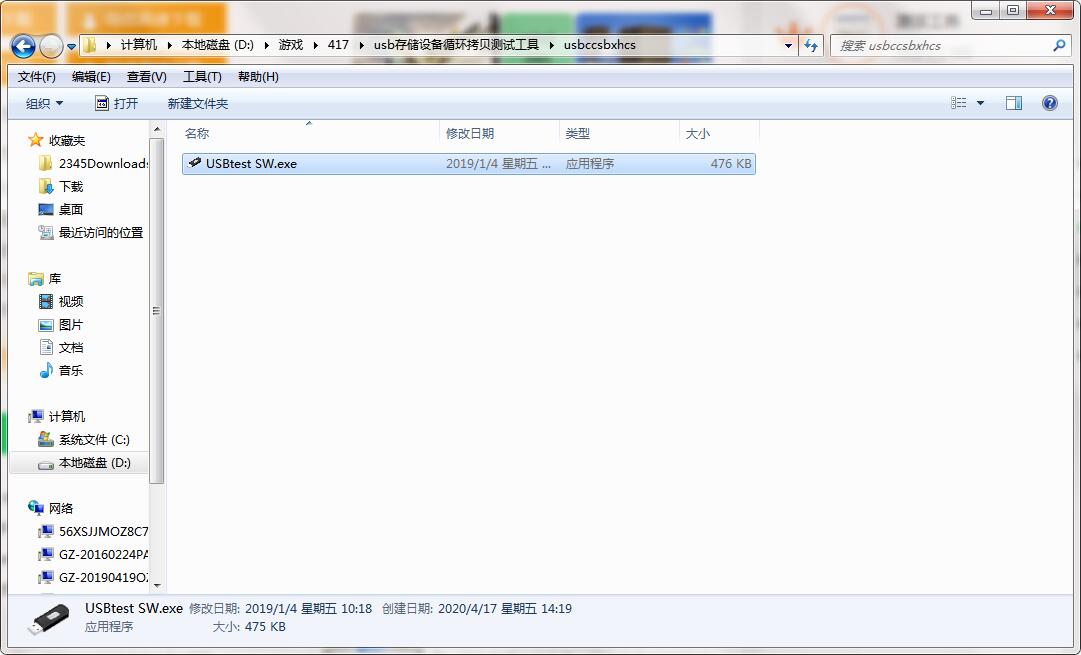Open 系统文件 (C:) drive
The image size is (1081, 655).
[94, 440]
